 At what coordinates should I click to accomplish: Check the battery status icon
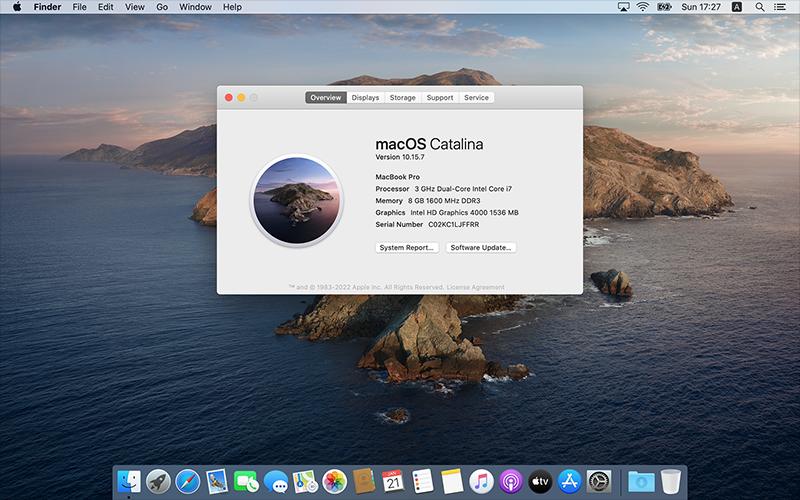click(664, 7)
